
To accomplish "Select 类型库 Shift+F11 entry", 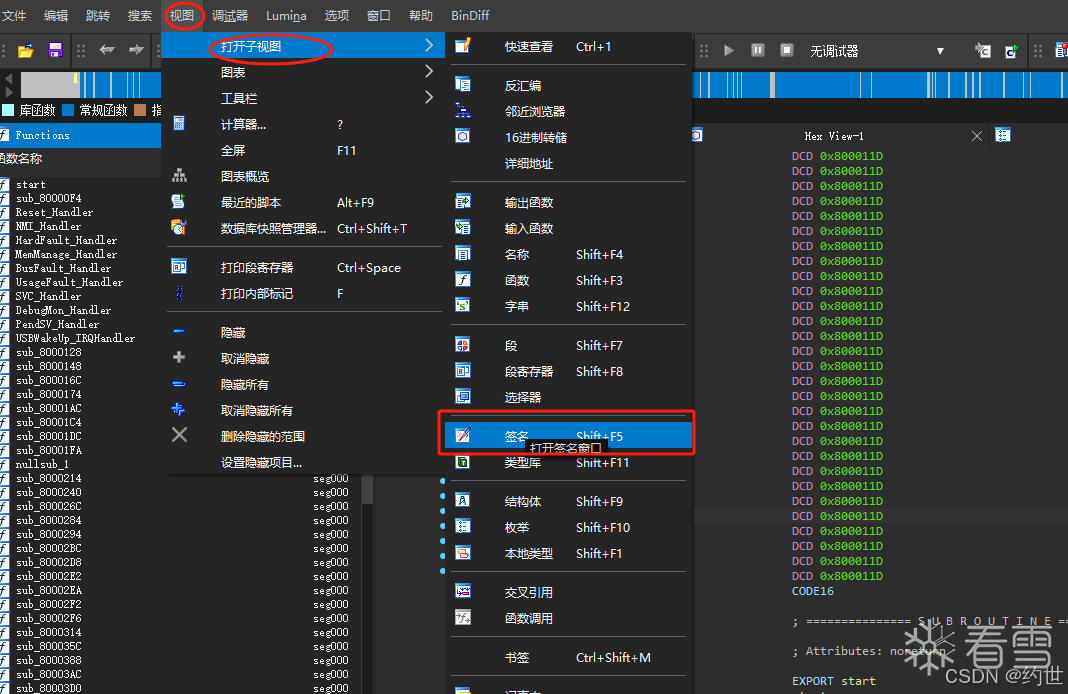I will [x=568, y=462].
